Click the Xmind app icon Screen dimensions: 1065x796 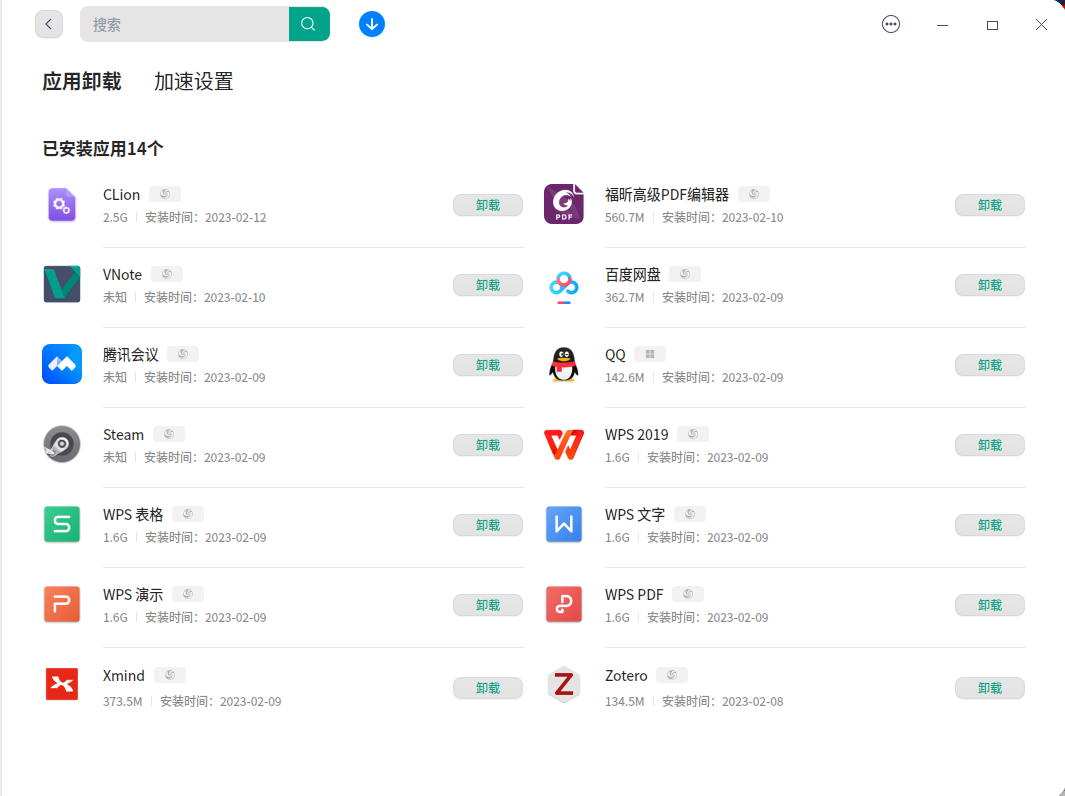(62, 685)
